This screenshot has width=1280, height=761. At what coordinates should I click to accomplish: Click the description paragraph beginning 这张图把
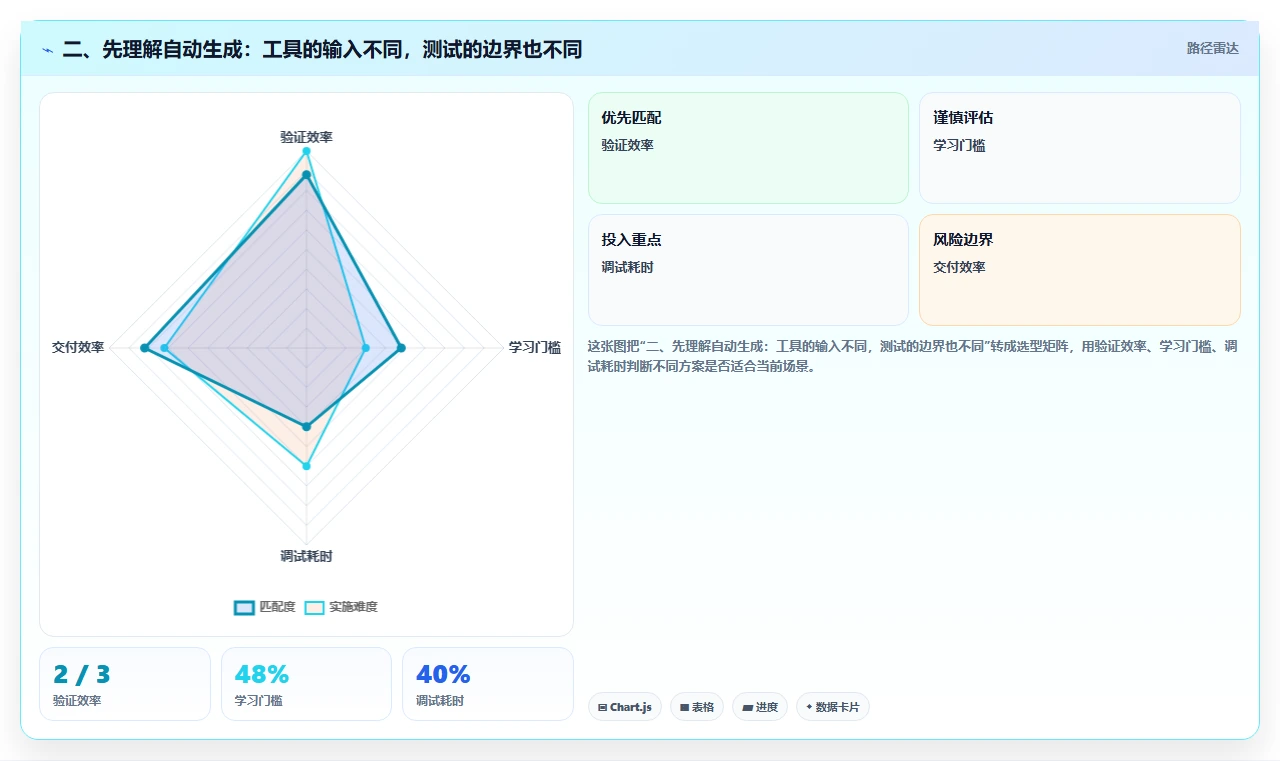913,356
